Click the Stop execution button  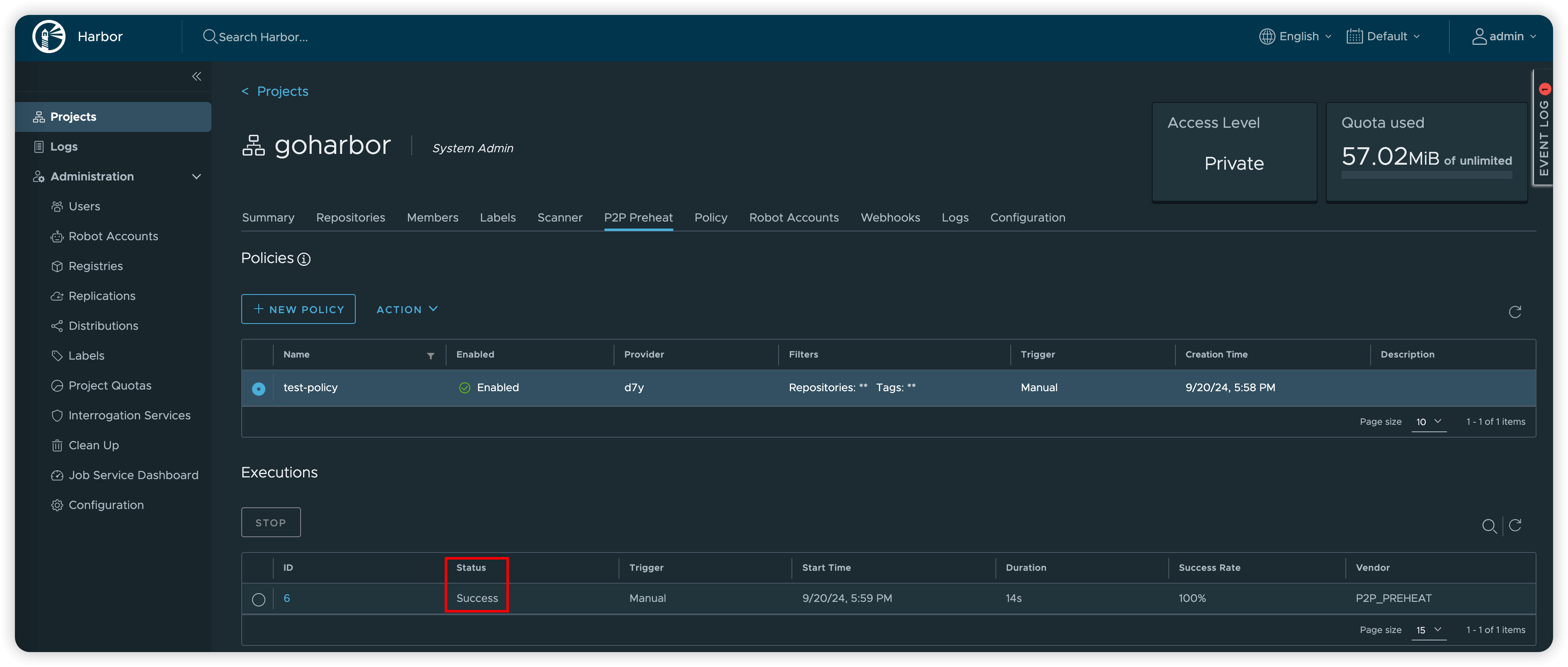271,522
